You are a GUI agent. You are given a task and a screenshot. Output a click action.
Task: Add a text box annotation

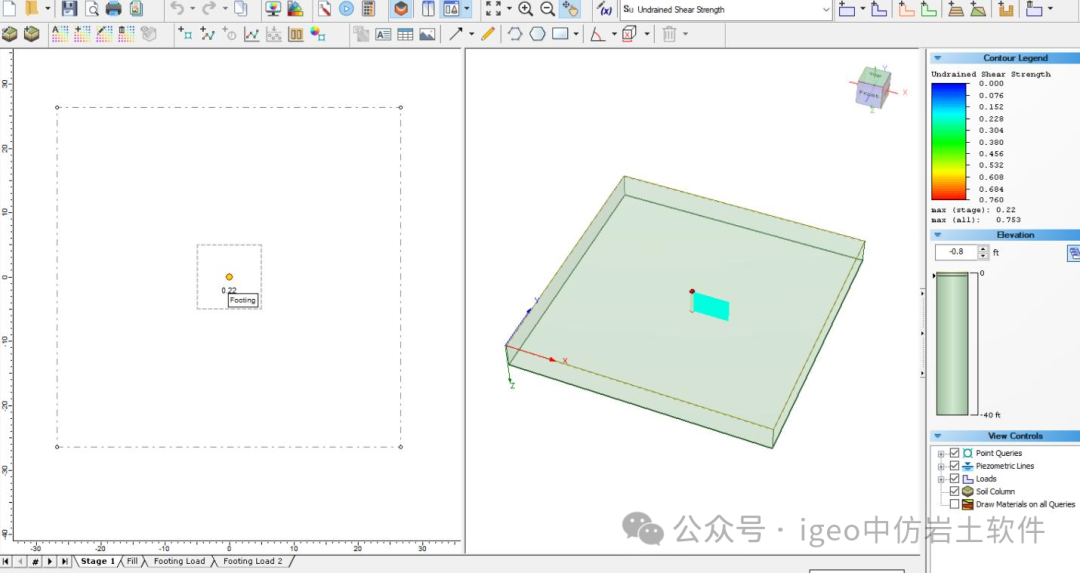383,34
